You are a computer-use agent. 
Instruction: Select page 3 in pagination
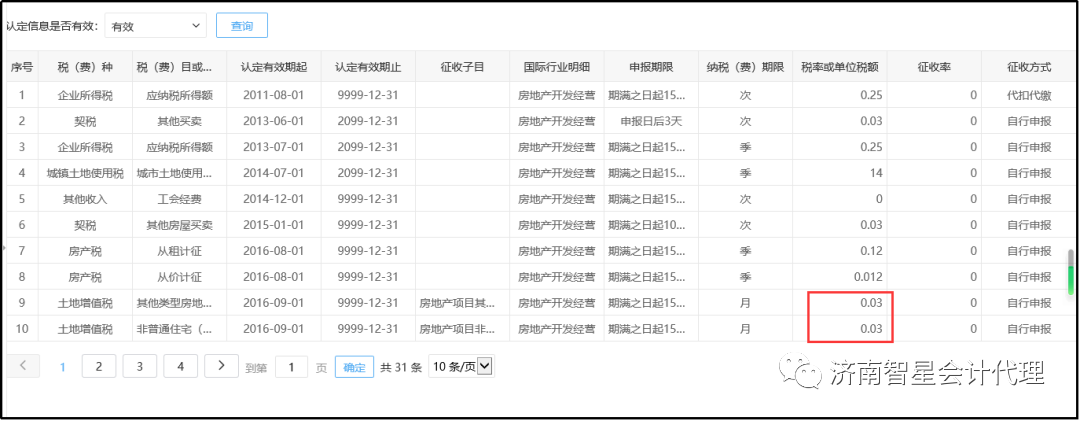(x=140, y=366)
